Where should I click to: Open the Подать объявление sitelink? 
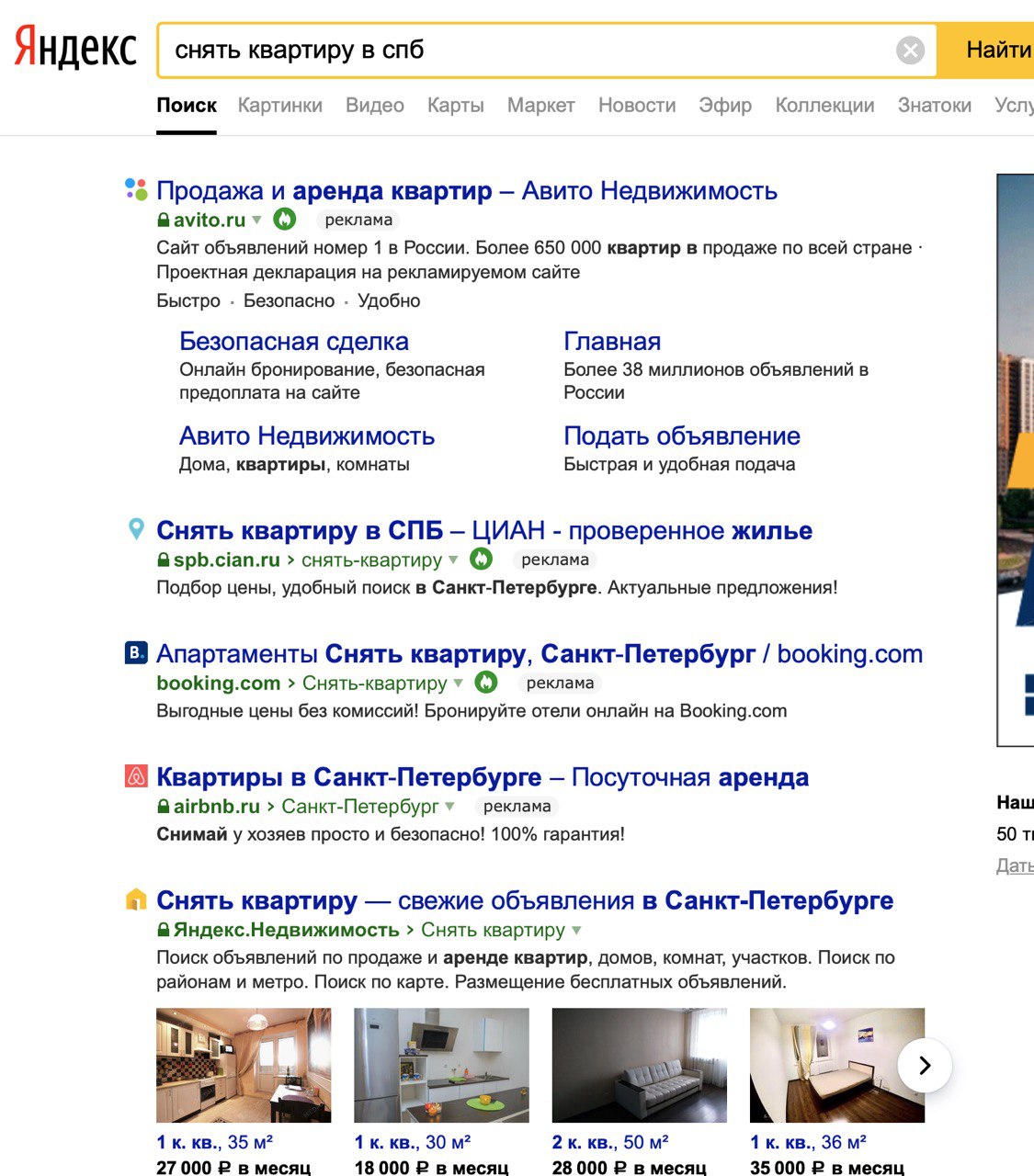click(x=682, y=435)
